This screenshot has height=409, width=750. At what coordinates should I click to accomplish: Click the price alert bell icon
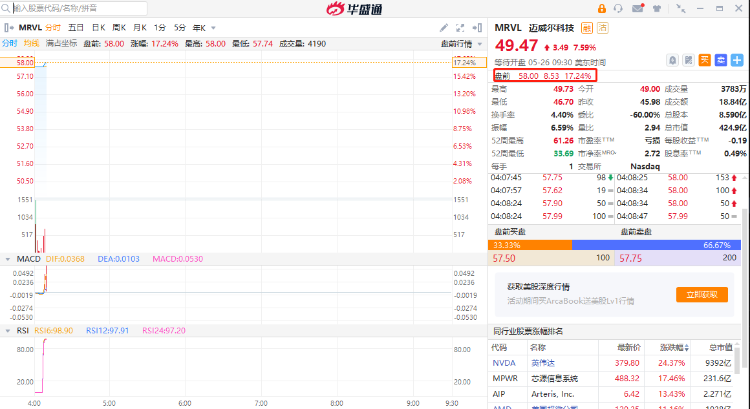pyautogui.click(x=674, y=60)
